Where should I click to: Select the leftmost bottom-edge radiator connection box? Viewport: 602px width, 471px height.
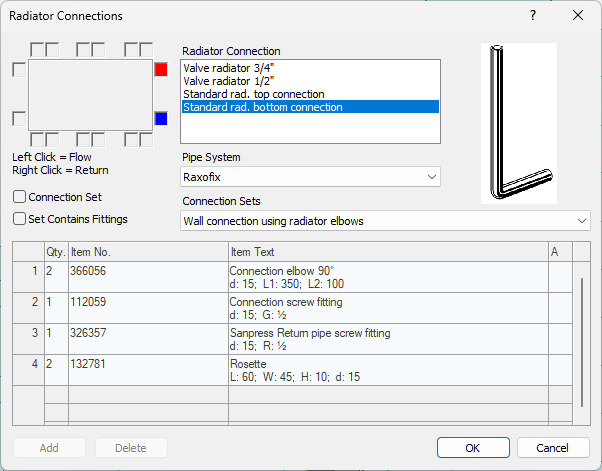(x=37, y=140)
